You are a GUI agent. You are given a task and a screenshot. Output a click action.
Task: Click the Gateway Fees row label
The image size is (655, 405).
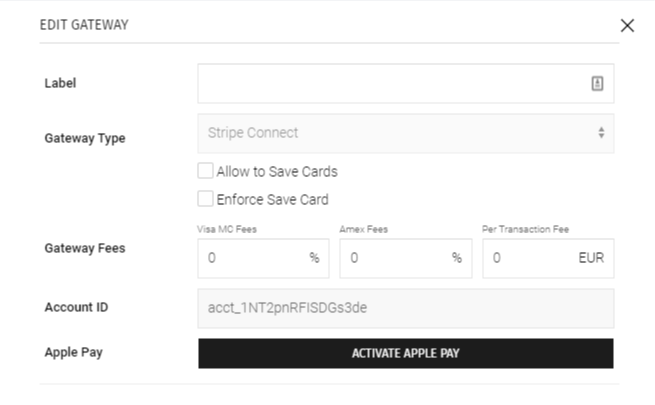pyautogui.click(x=85, y=248)
